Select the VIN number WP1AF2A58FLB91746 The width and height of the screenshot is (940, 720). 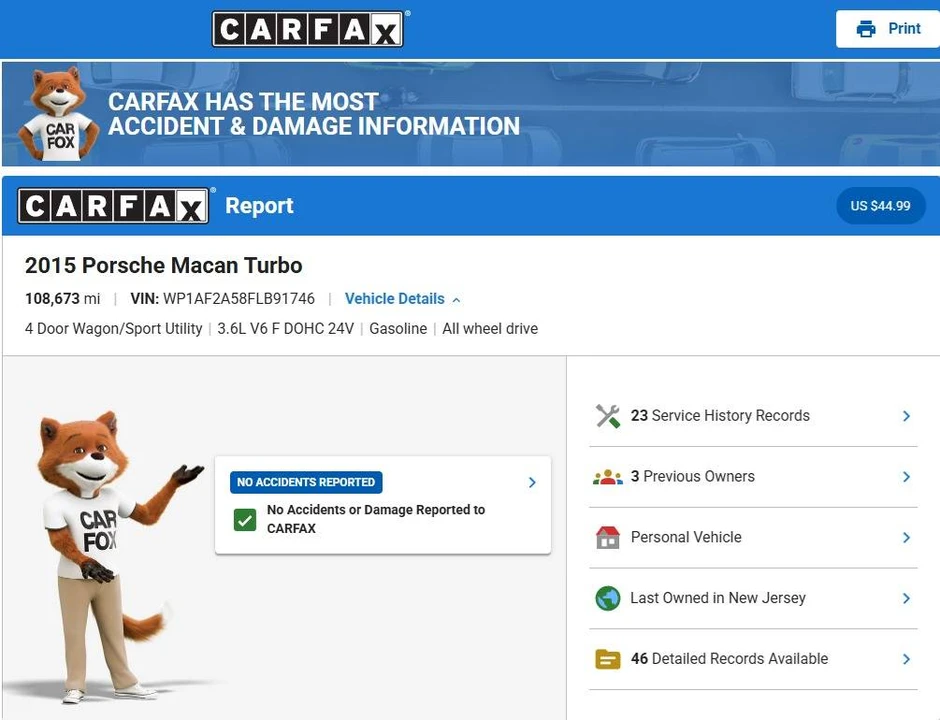(x=239, y=299)
